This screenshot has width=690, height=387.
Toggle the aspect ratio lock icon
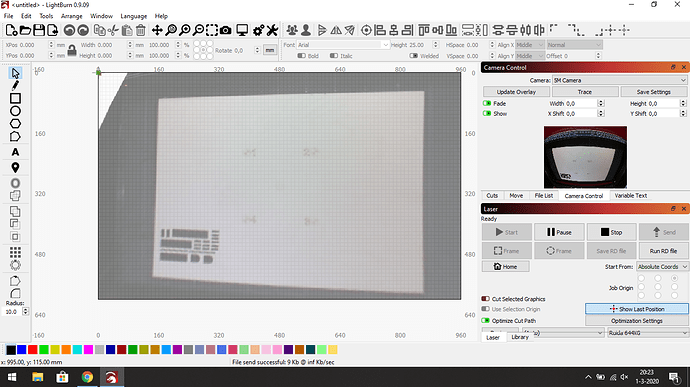(x=72, y=50)
